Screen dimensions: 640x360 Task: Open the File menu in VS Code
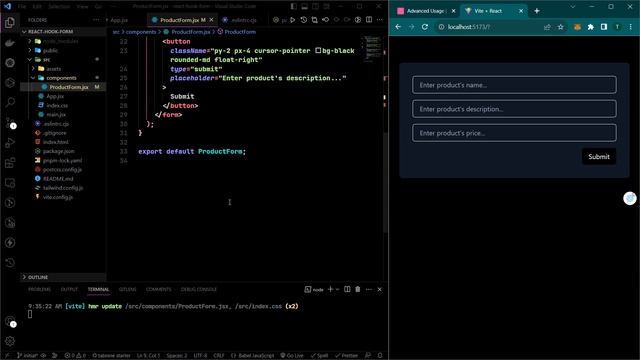pyautogui.click(x=22, y=7)
